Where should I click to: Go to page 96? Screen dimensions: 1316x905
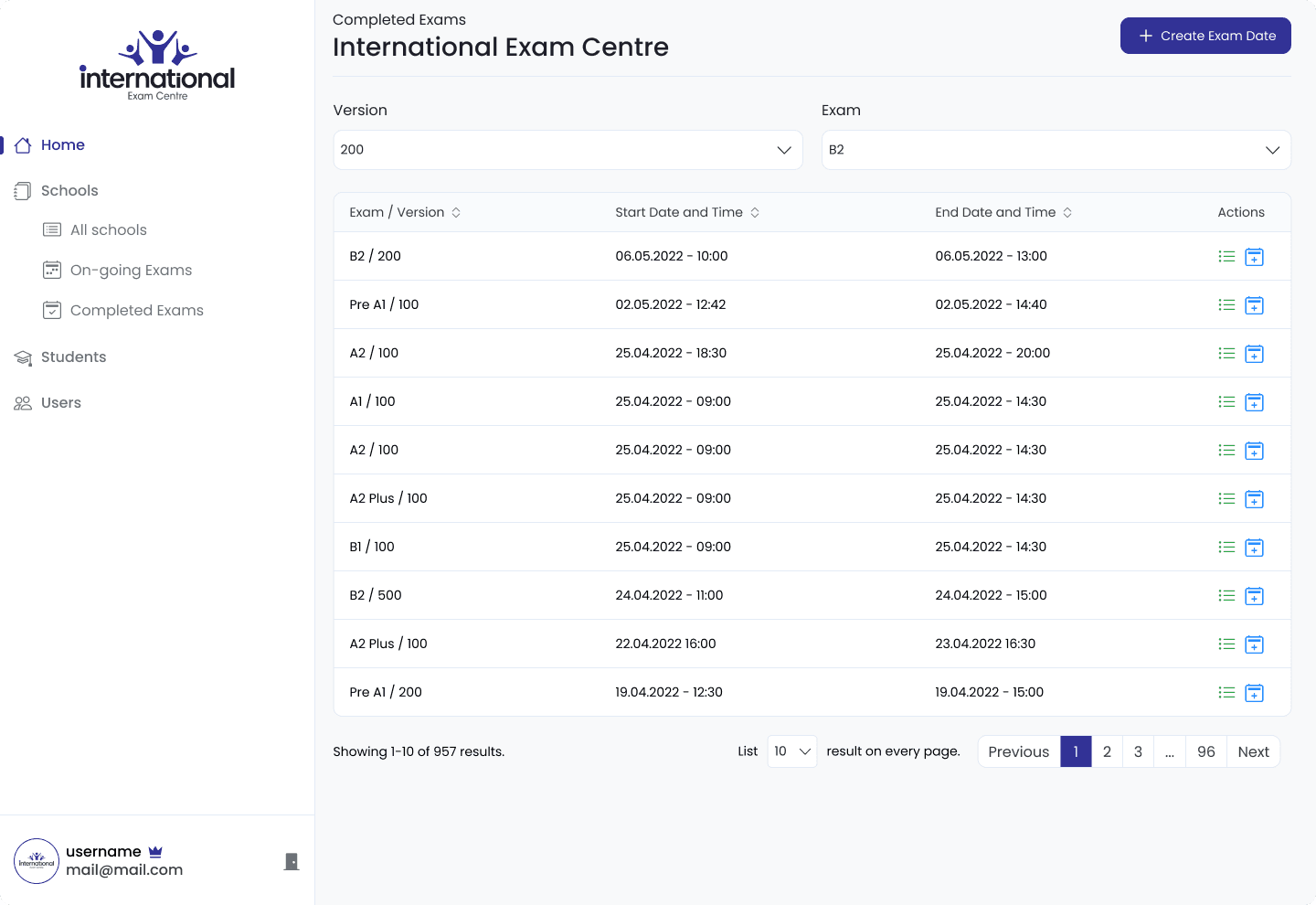click(x=1206, y=751)
